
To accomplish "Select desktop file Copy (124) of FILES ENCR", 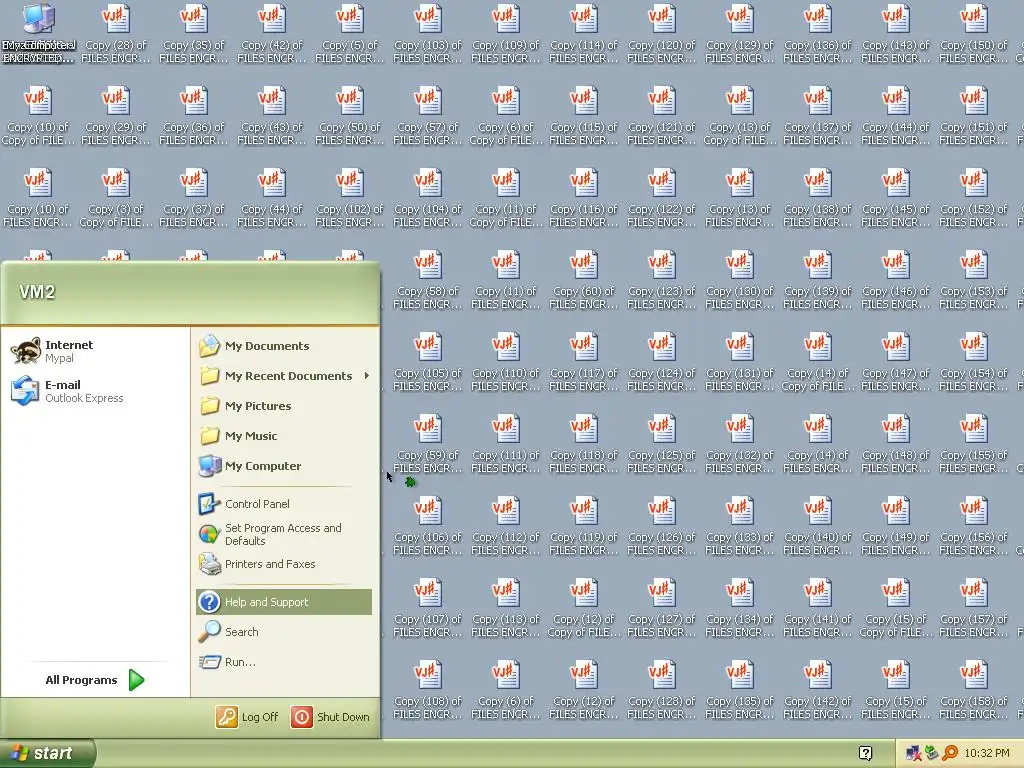I will tap(662, 362).
